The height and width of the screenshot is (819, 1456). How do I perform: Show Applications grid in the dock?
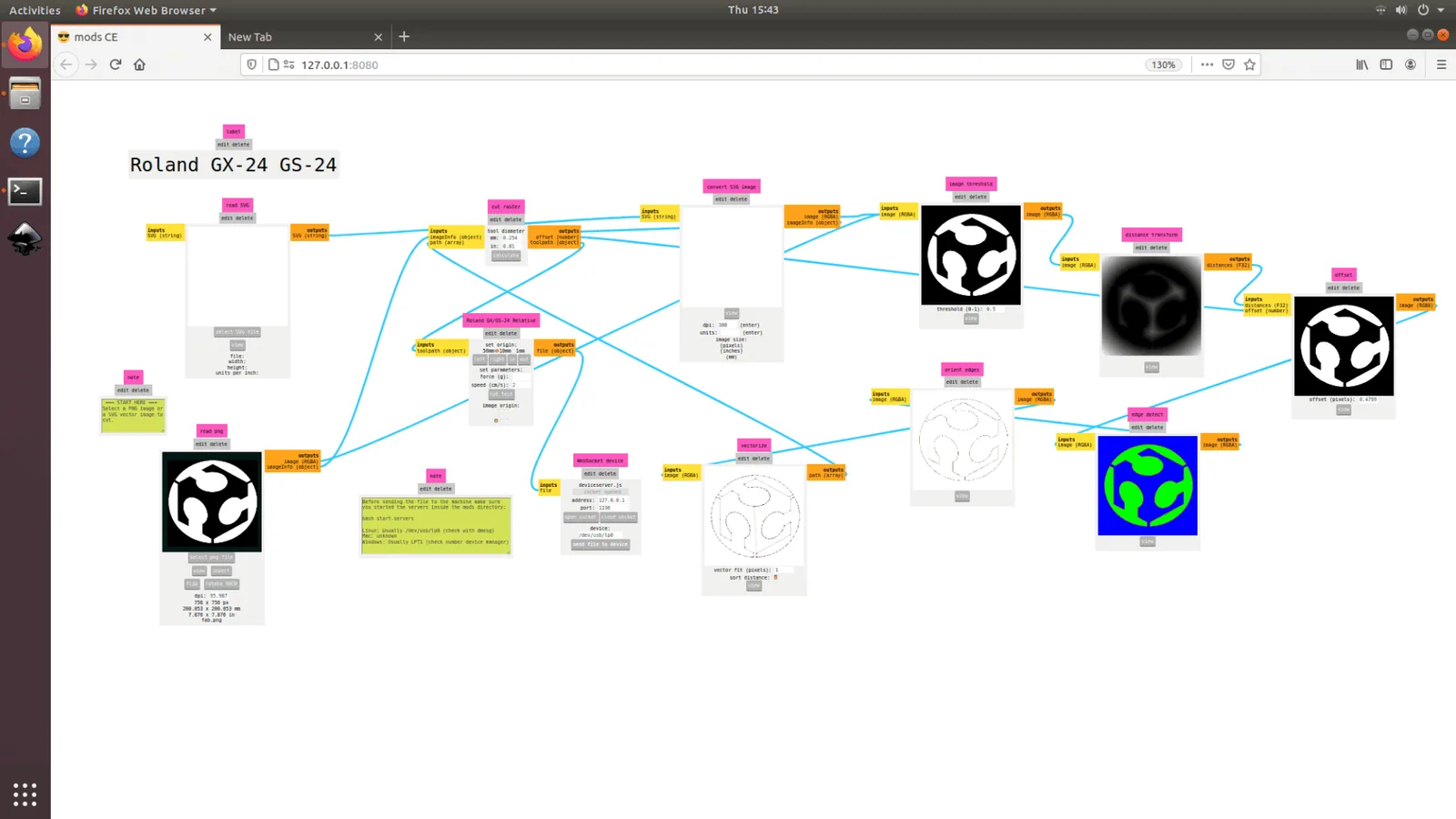click(25, 794)
